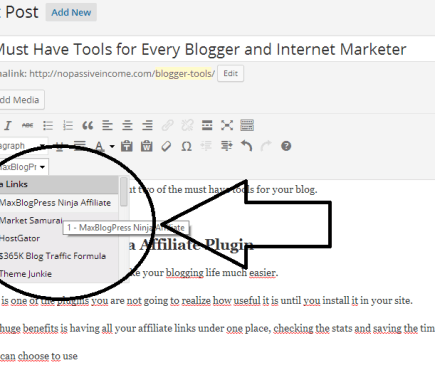This screenshot has width=435, height=375.
Task: Open the Add Media dialog
Action: click(x=21, y=100)
